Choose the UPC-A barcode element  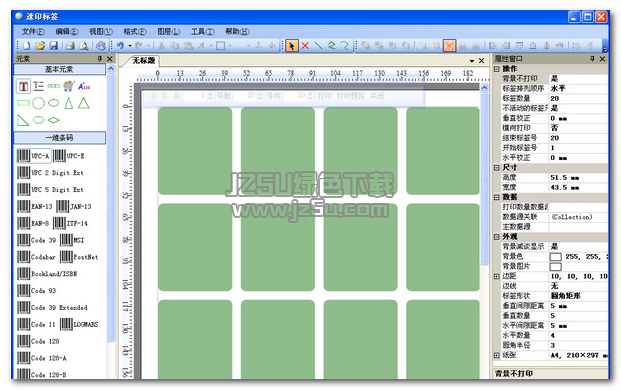(x=33, y=156)
